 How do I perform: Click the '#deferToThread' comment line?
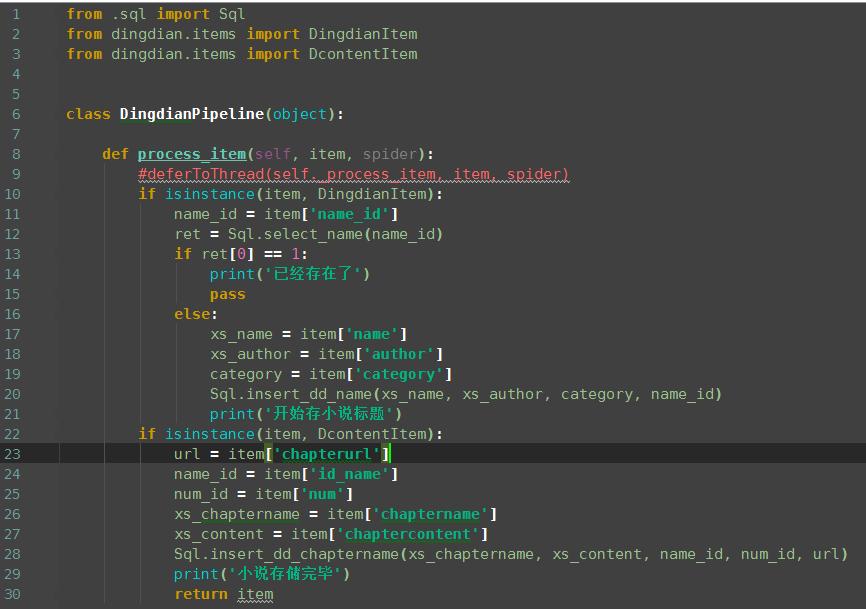(x=353, y=174)
